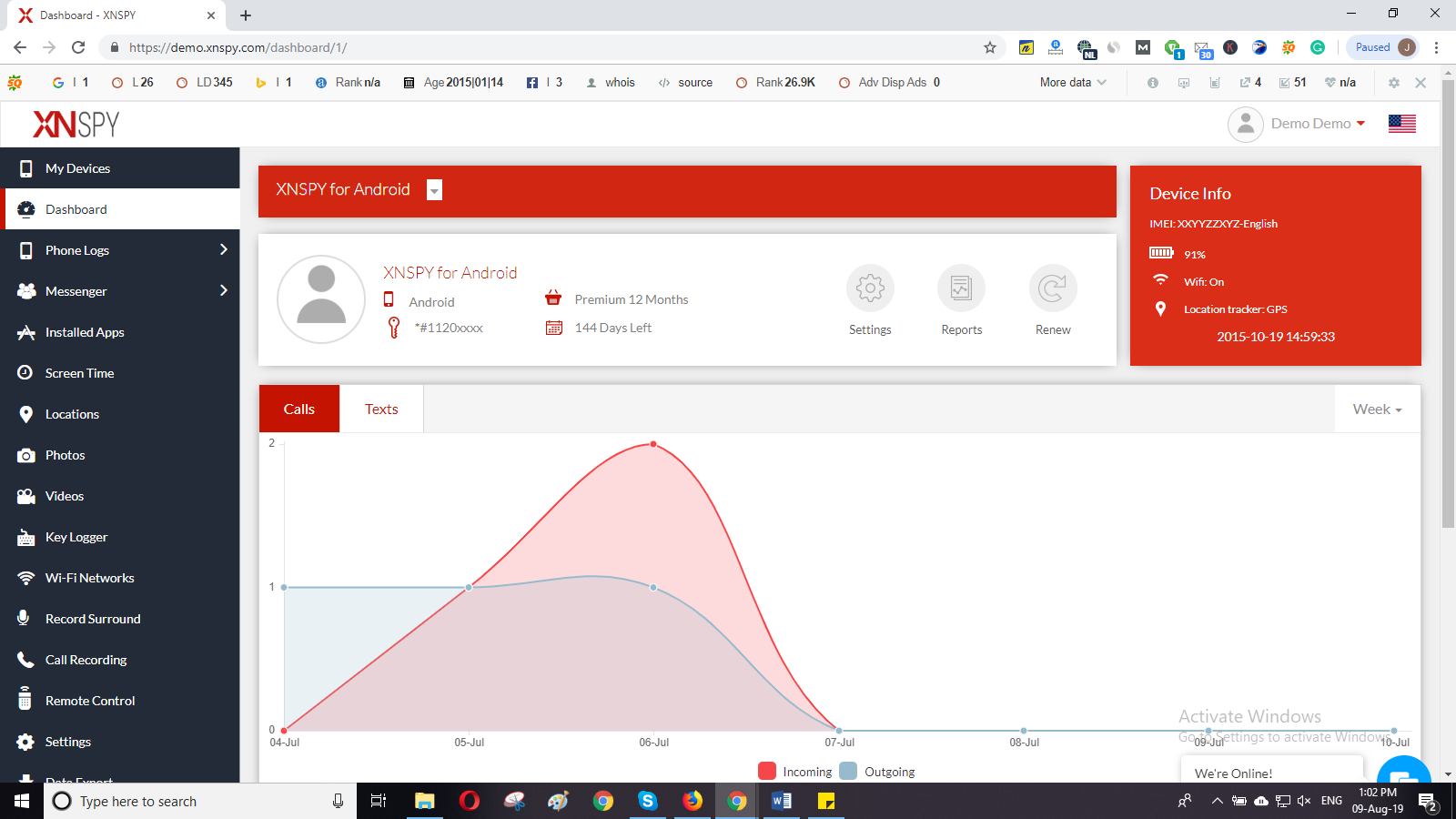Screen dimensions: 1456x819
Task: Open the XNSPY for Android device dropdown
Action: [x=434, y=189]
